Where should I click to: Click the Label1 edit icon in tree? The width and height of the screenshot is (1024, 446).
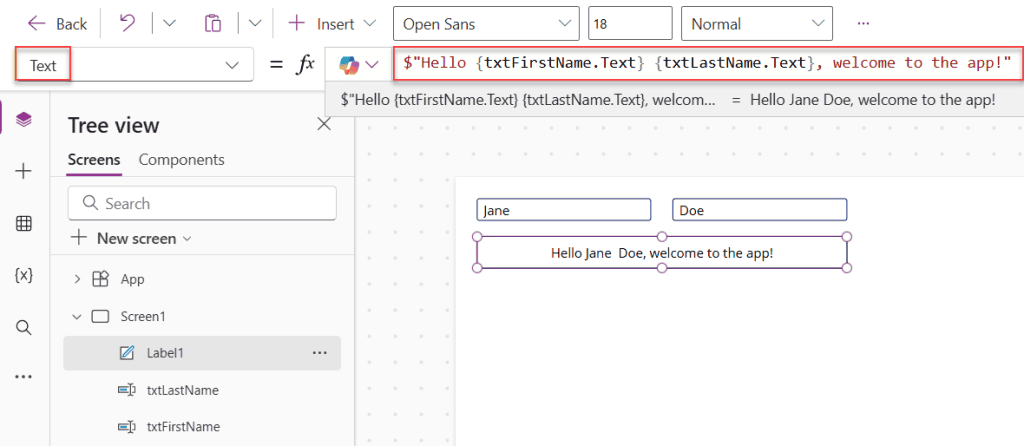(127, 353)
